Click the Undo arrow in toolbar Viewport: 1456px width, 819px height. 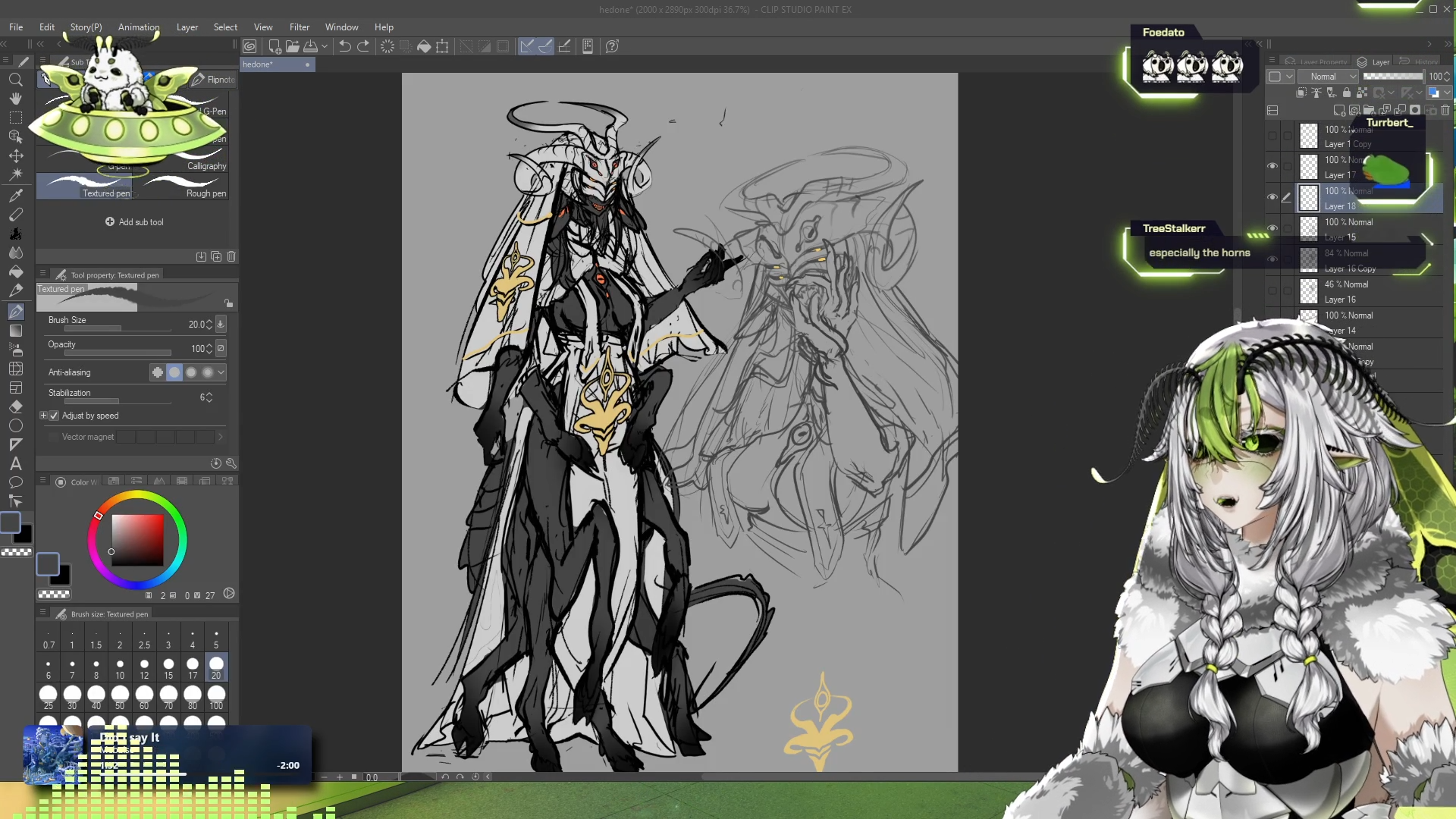[x=344, y=46]
